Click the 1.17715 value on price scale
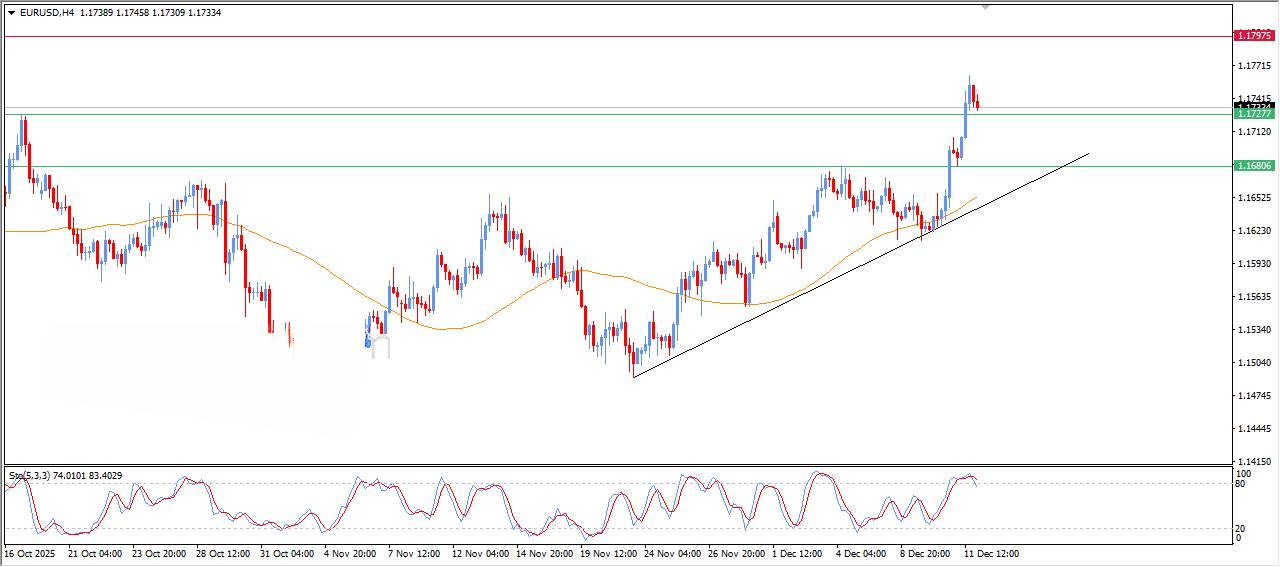 pos(1254,66)
